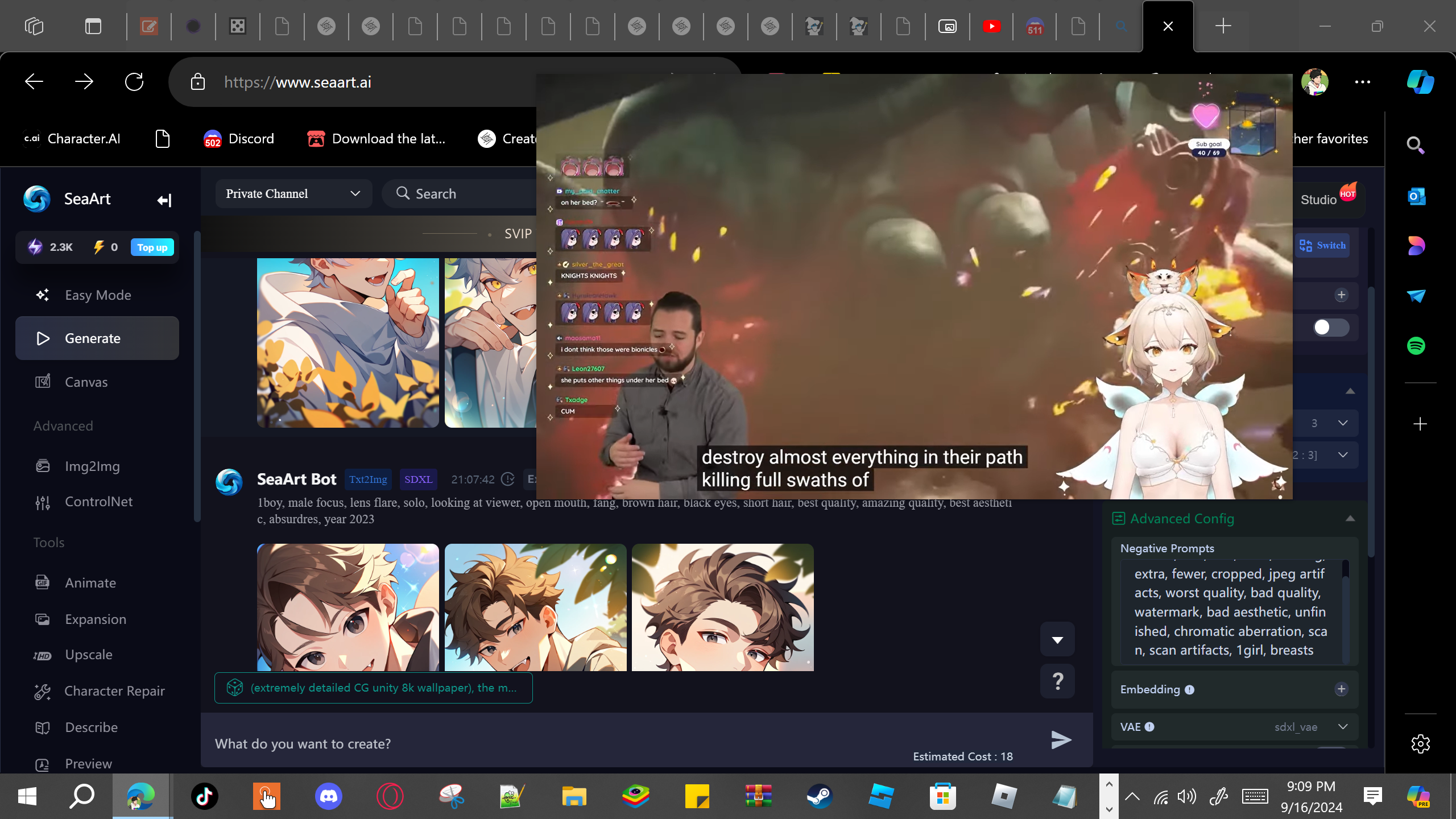Open the Windows Start menu

(x=27, y=796)
